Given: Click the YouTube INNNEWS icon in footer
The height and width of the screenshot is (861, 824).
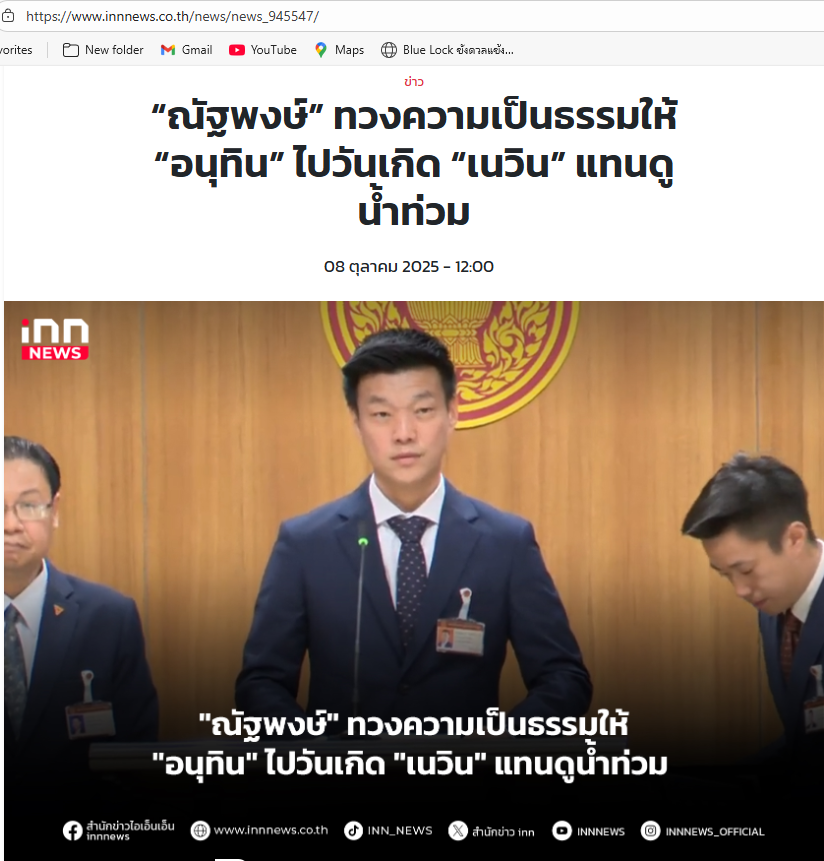Looking at the screenshot, I should [x=562, y=831].
